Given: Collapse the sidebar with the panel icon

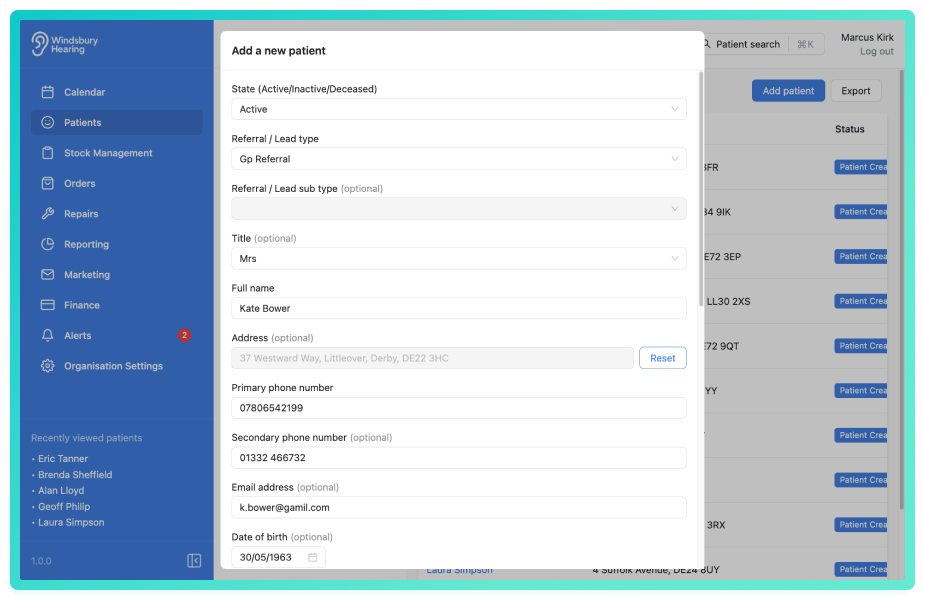Looking at the screenshot, I should 194,560.
